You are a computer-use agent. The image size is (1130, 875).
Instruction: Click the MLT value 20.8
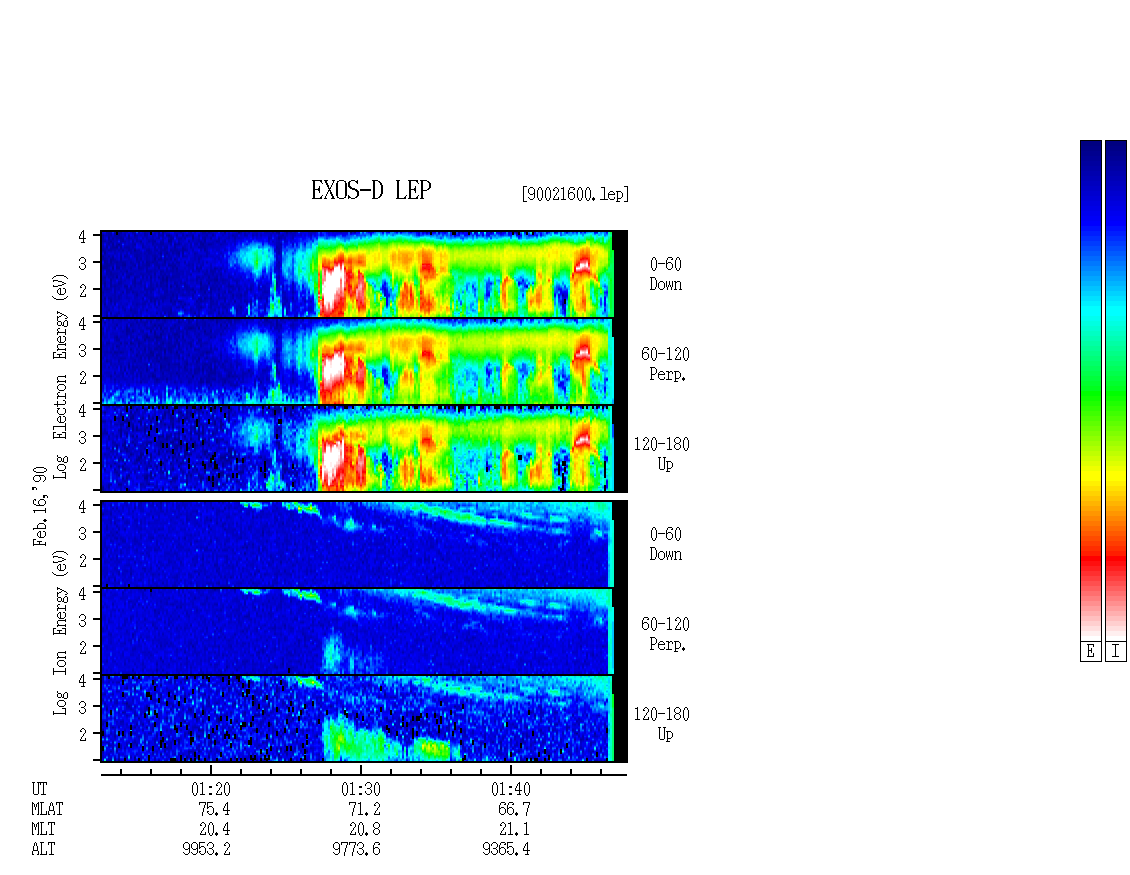(x=365, y=829)
